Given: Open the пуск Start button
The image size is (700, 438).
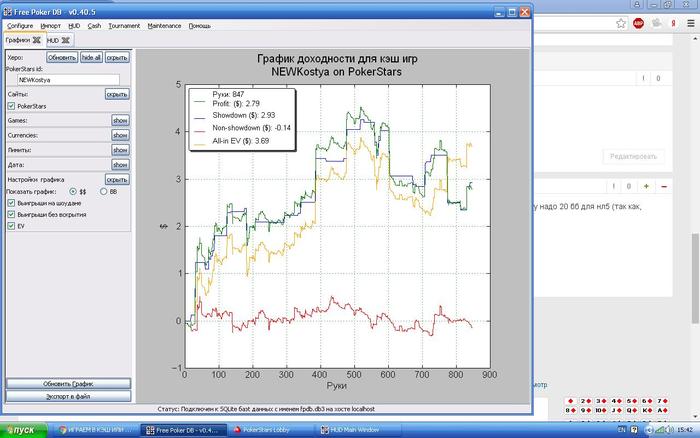Looking at the screenshot, I should 23,430.
